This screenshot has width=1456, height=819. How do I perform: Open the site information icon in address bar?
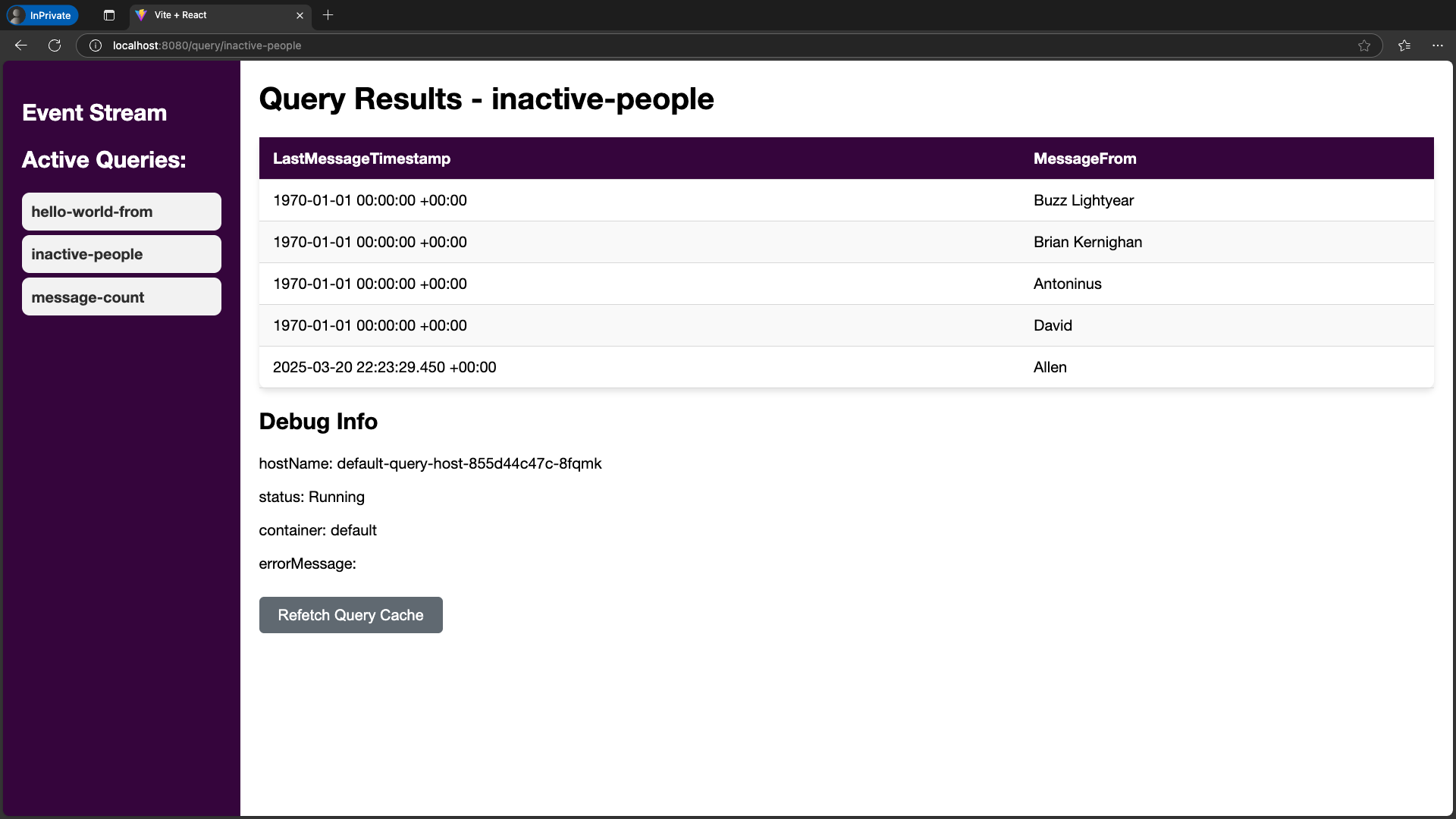[95, 45]
